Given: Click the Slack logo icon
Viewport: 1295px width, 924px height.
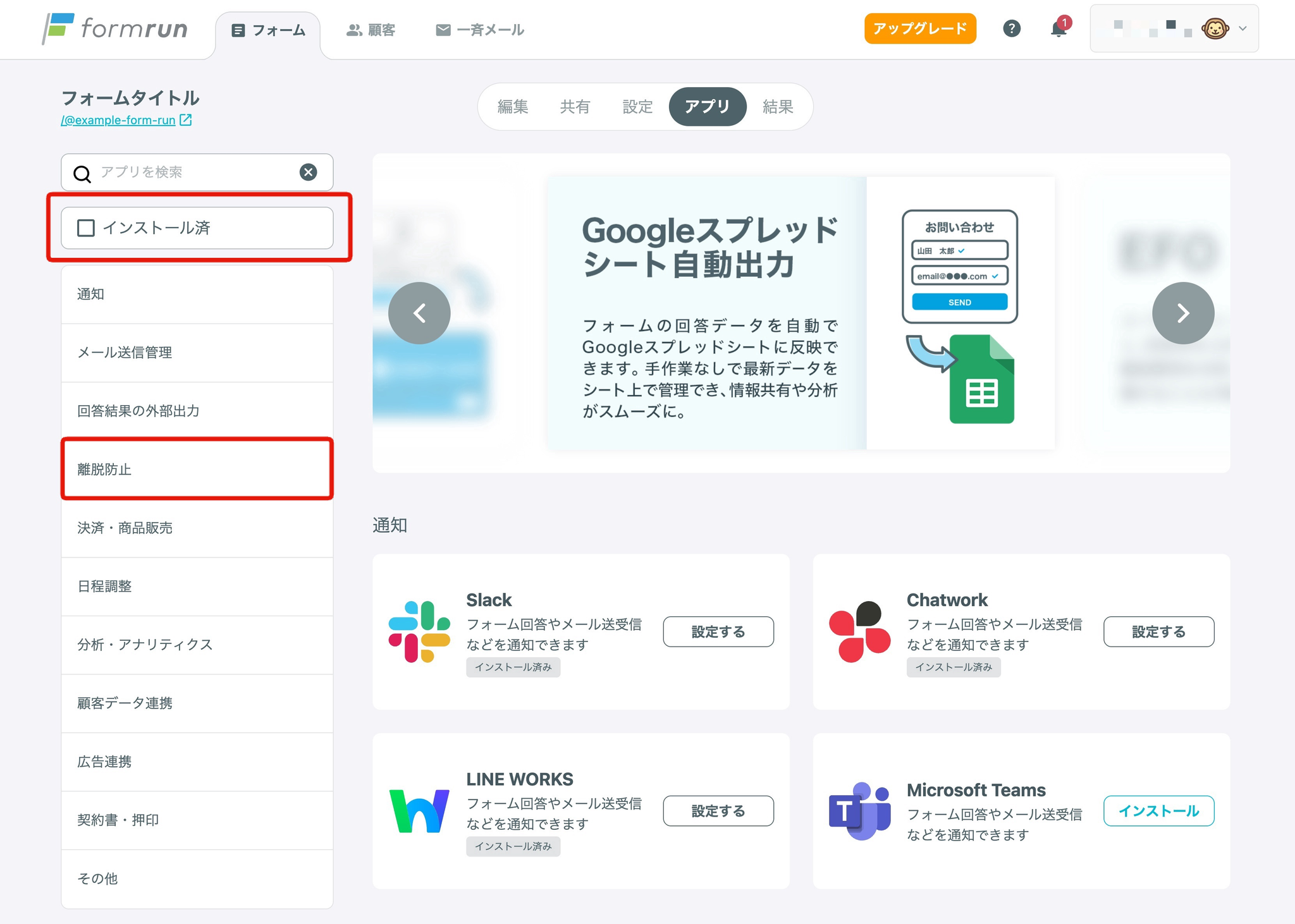Looking at the screenshot, I should [x=419, y=631].
